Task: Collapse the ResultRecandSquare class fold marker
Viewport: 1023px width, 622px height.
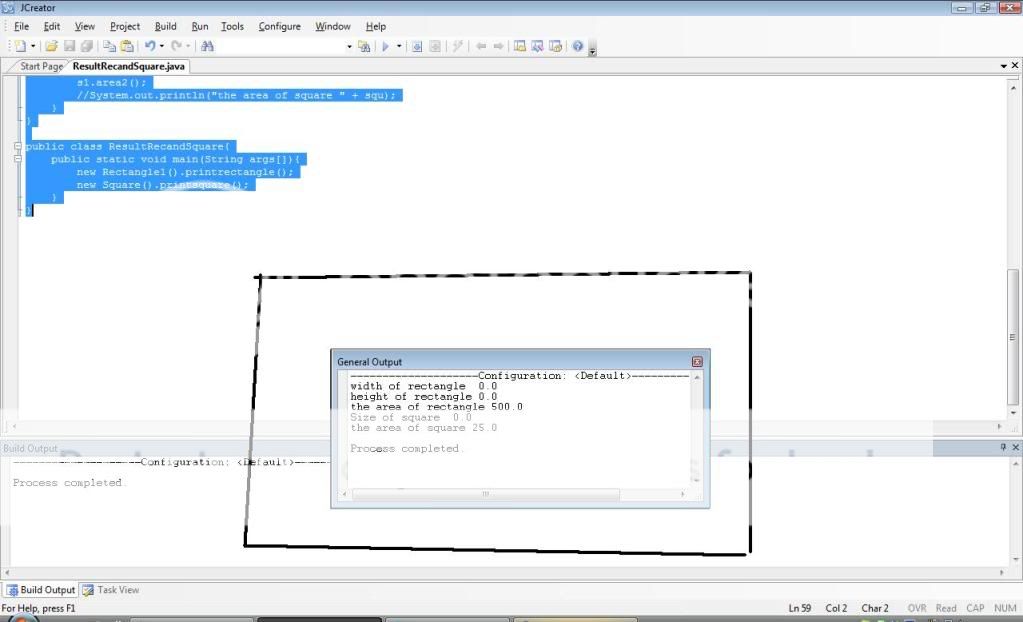Action: pos(18,146)
